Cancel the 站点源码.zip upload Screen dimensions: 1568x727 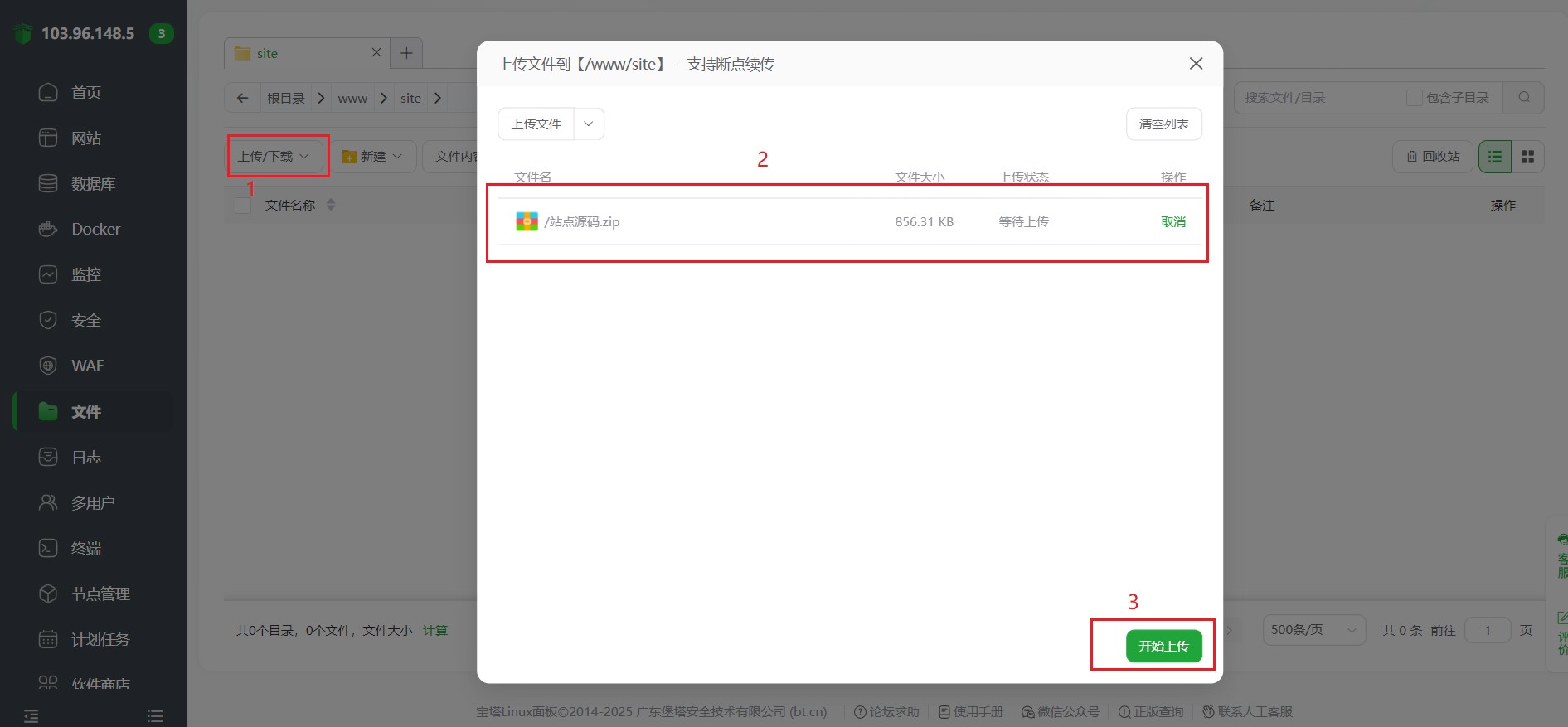click(x=1172, y=221)
